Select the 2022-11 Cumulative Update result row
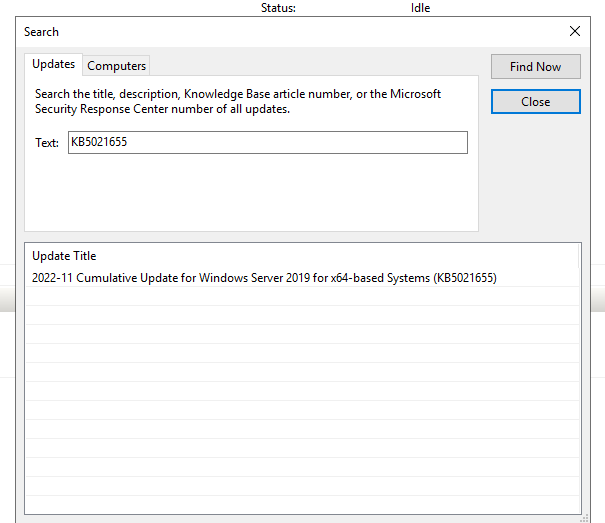605x523 pixels. tap(302, 278)
